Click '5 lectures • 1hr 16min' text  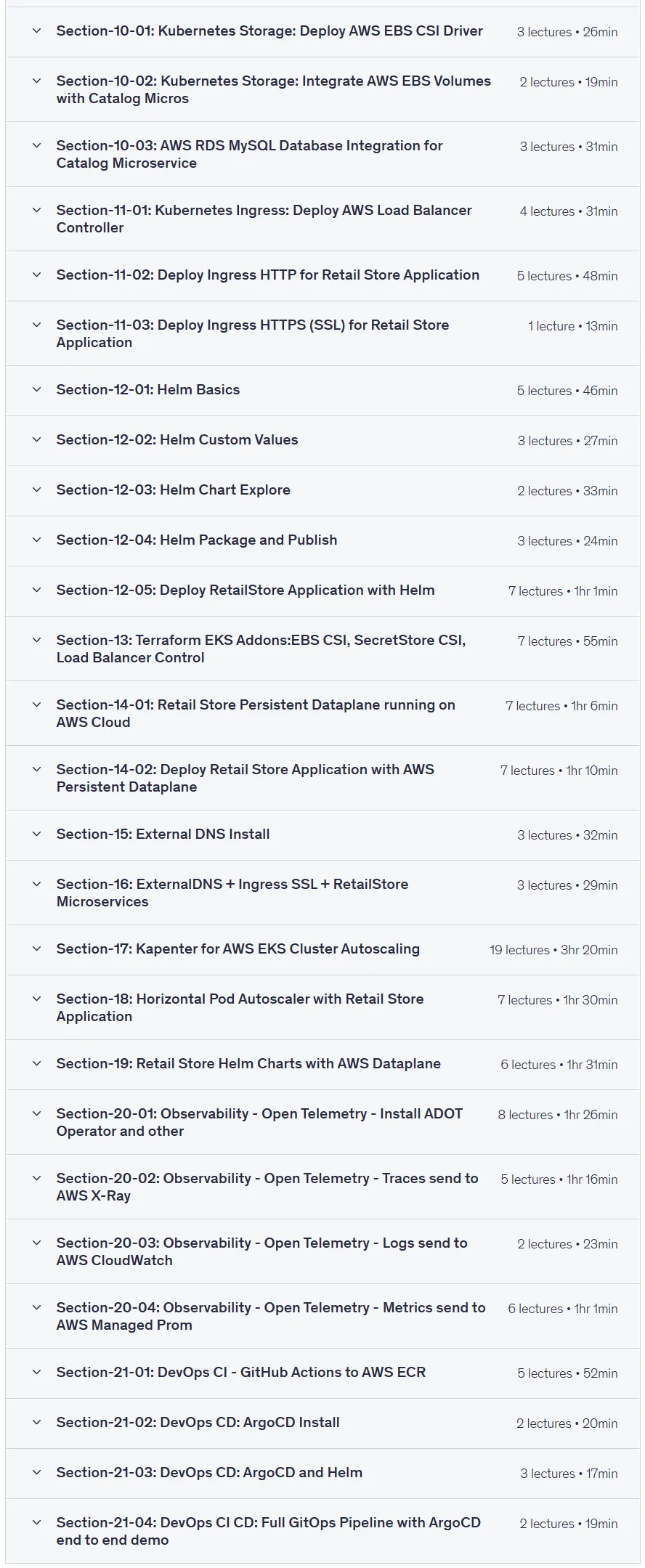tap(559, 1179)
